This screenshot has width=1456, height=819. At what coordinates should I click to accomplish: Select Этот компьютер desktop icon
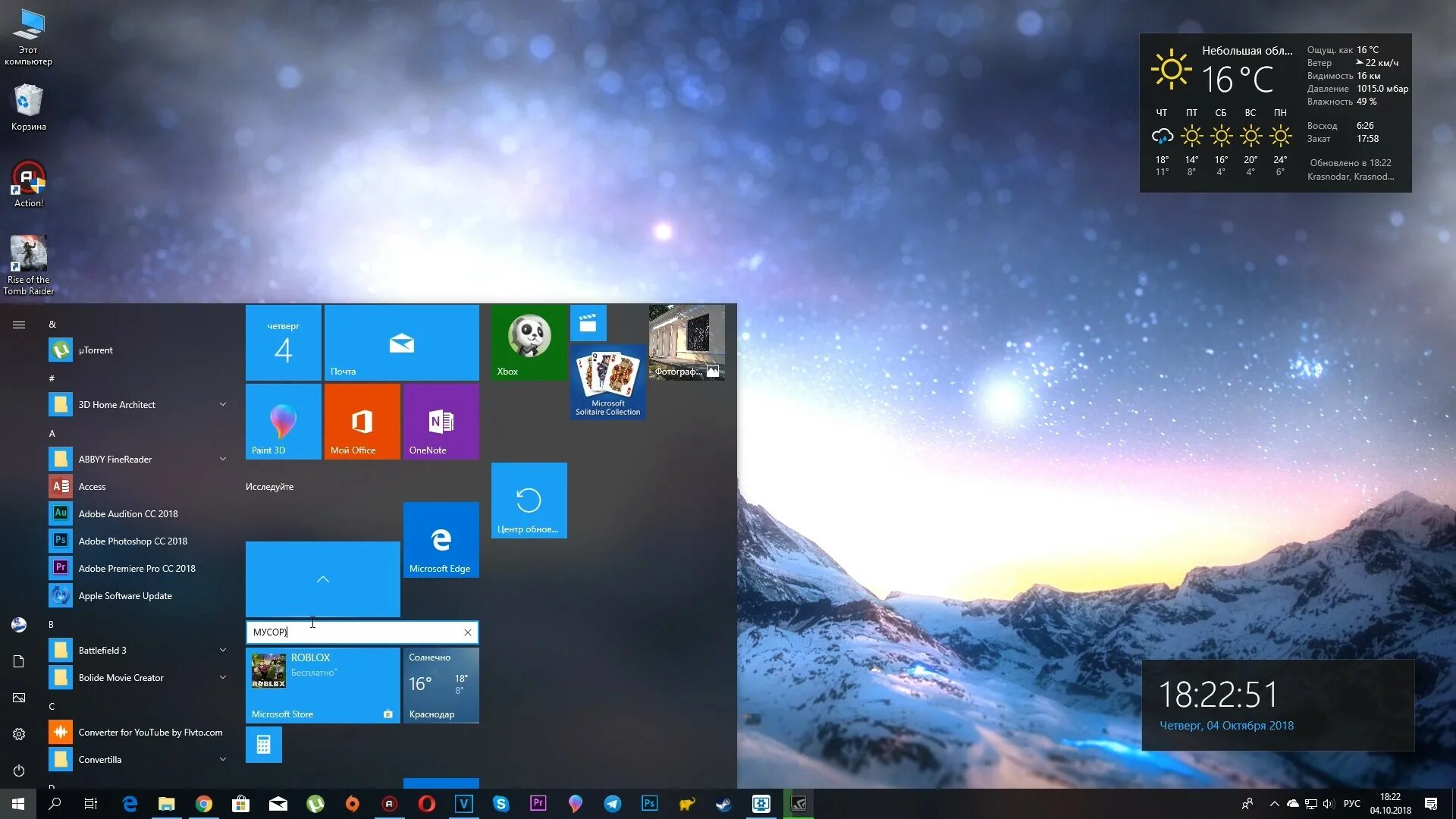click(28, 38)
